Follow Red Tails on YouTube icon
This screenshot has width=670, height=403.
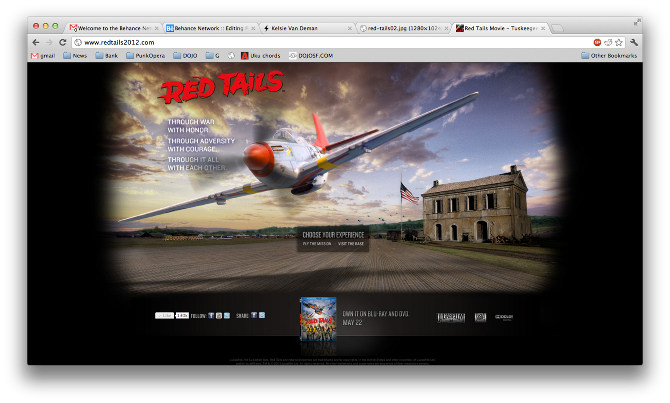point(219,315)
